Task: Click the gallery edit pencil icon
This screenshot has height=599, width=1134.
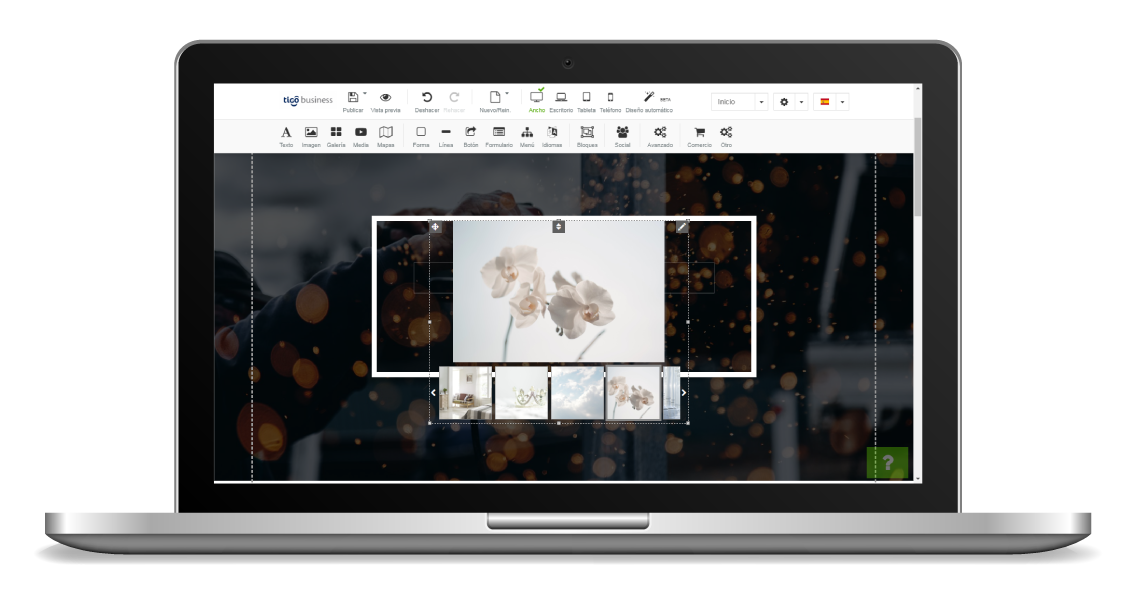Action: coord(681,227)
